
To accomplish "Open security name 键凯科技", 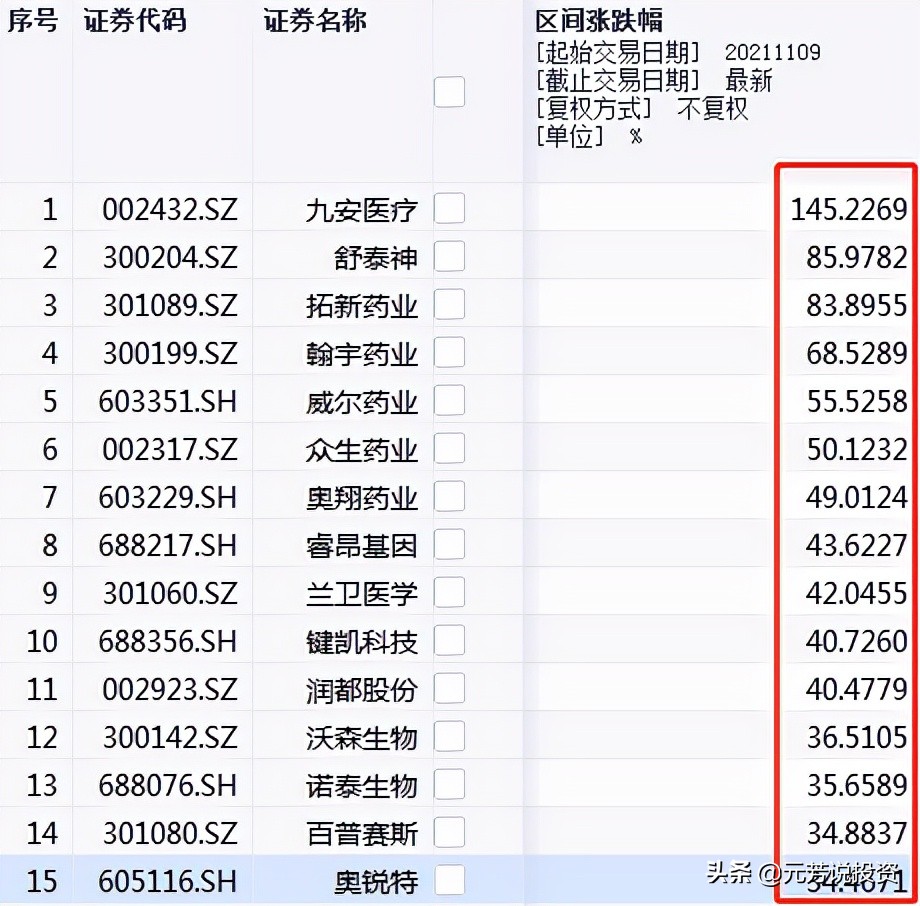I will (361, 643).
